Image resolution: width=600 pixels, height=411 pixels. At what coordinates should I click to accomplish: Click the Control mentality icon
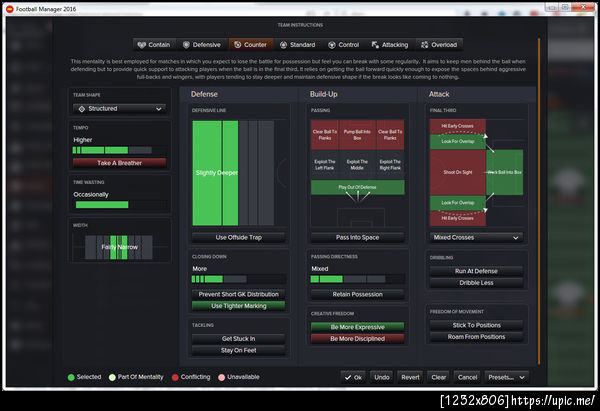pos(332,45)
